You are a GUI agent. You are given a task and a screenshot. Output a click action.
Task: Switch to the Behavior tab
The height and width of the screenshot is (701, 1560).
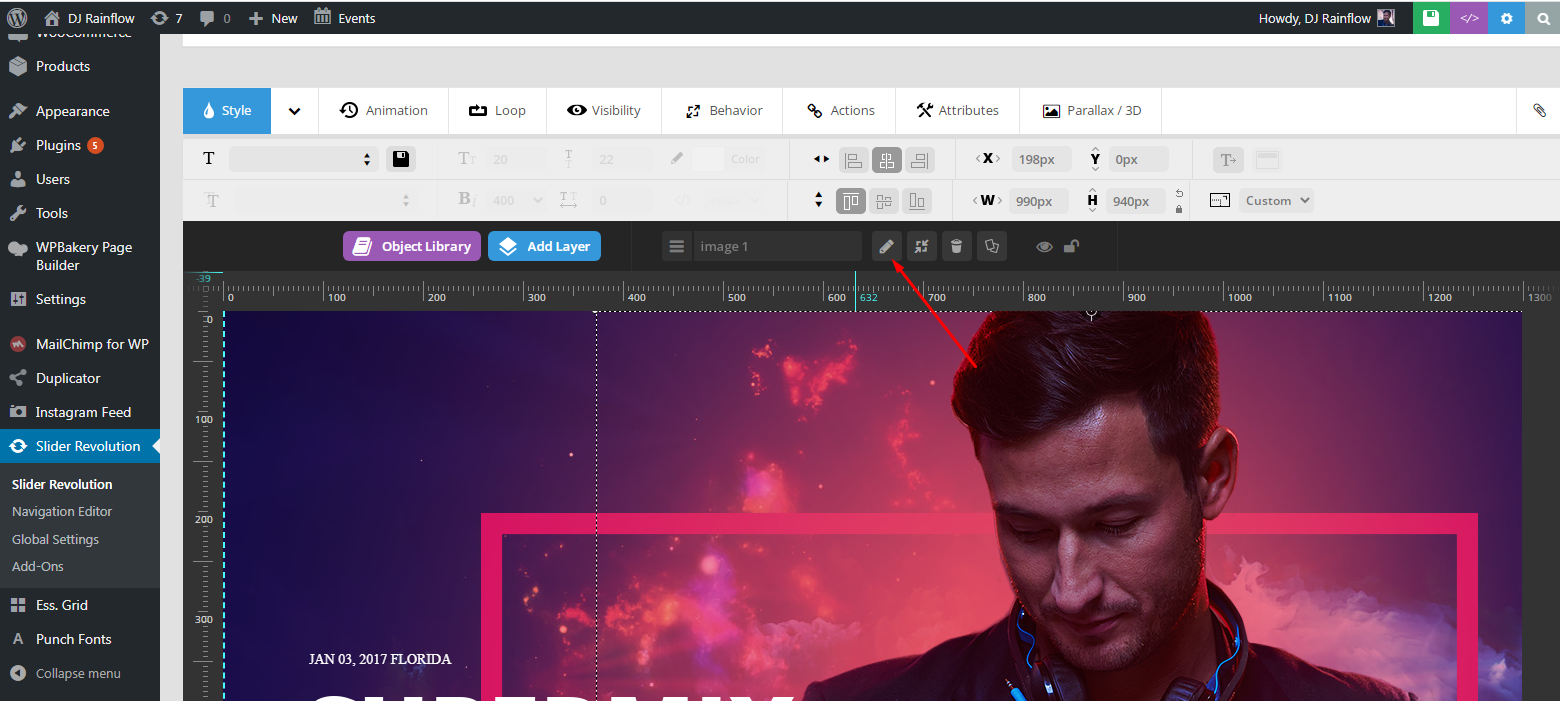click(724, 110)
